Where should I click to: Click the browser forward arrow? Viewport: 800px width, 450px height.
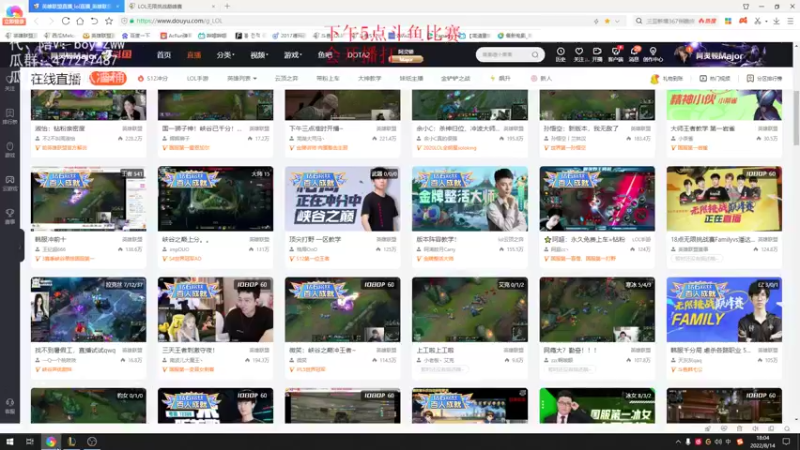click(51, 21)
